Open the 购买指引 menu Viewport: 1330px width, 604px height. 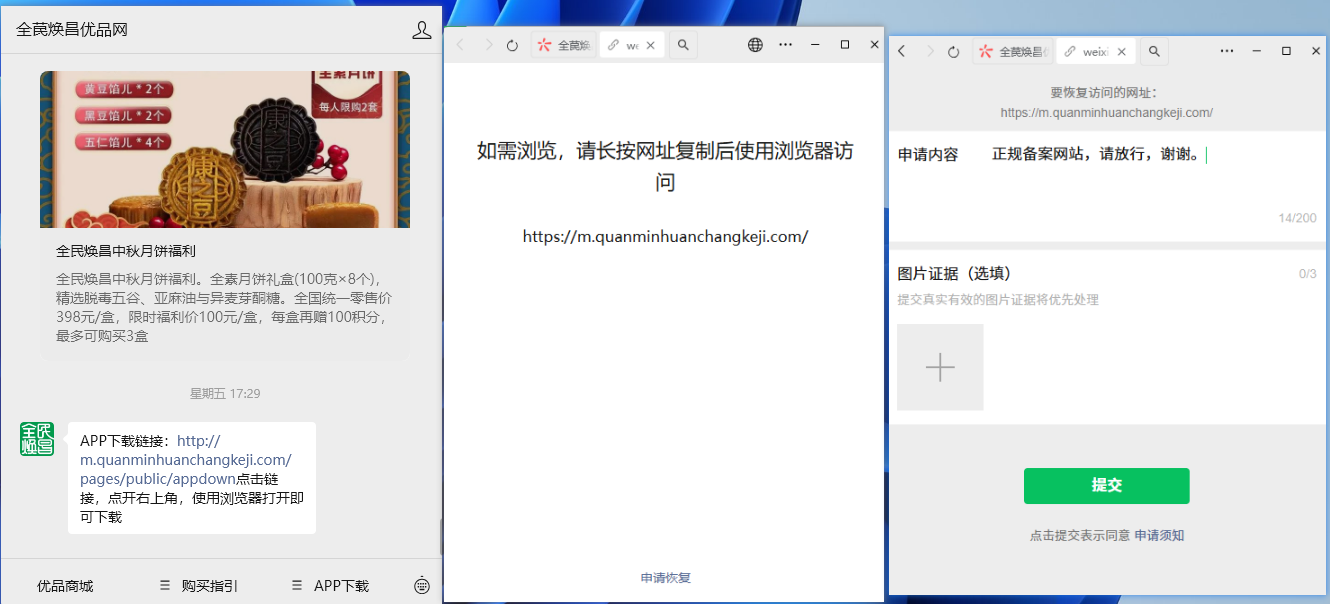point(199,586)
